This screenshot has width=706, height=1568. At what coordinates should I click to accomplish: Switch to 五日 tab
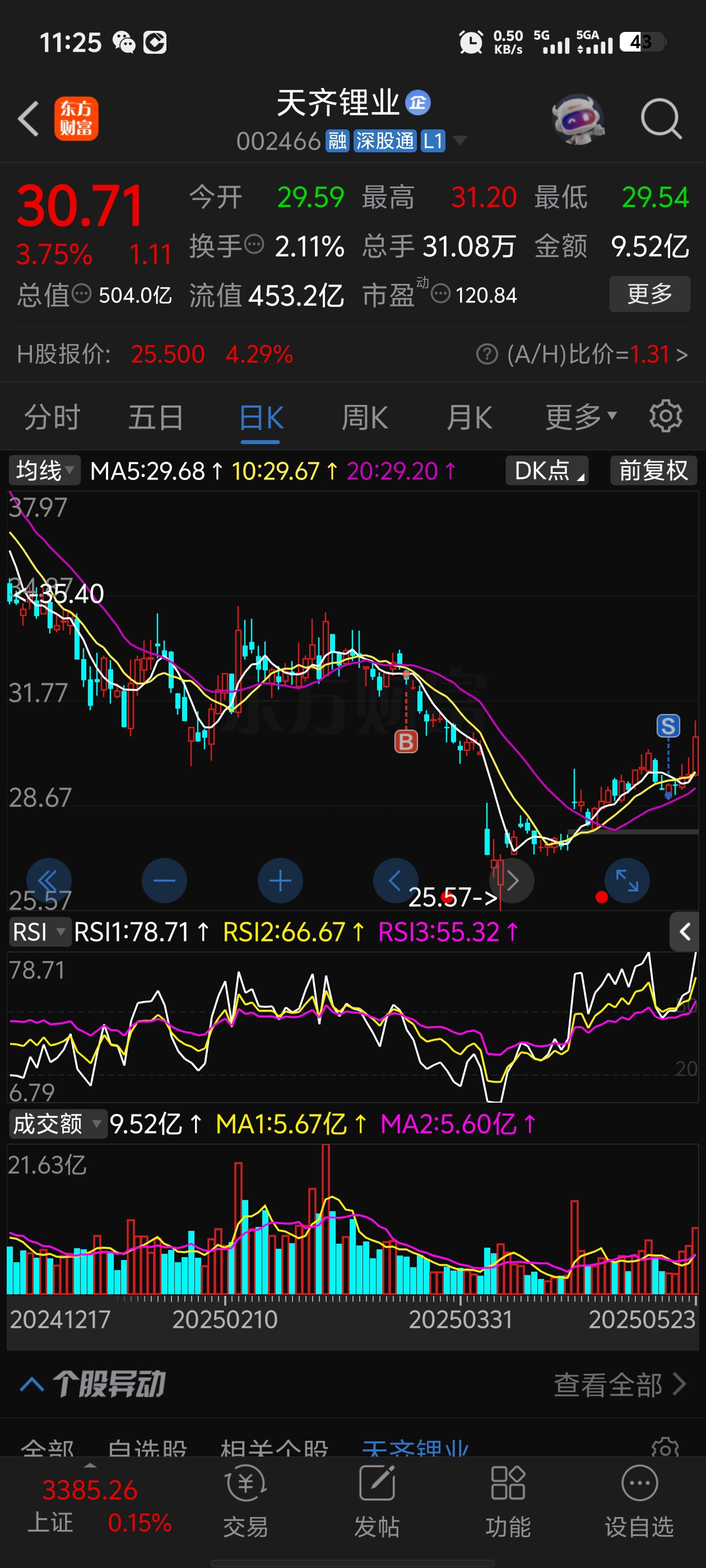point(156,418)
